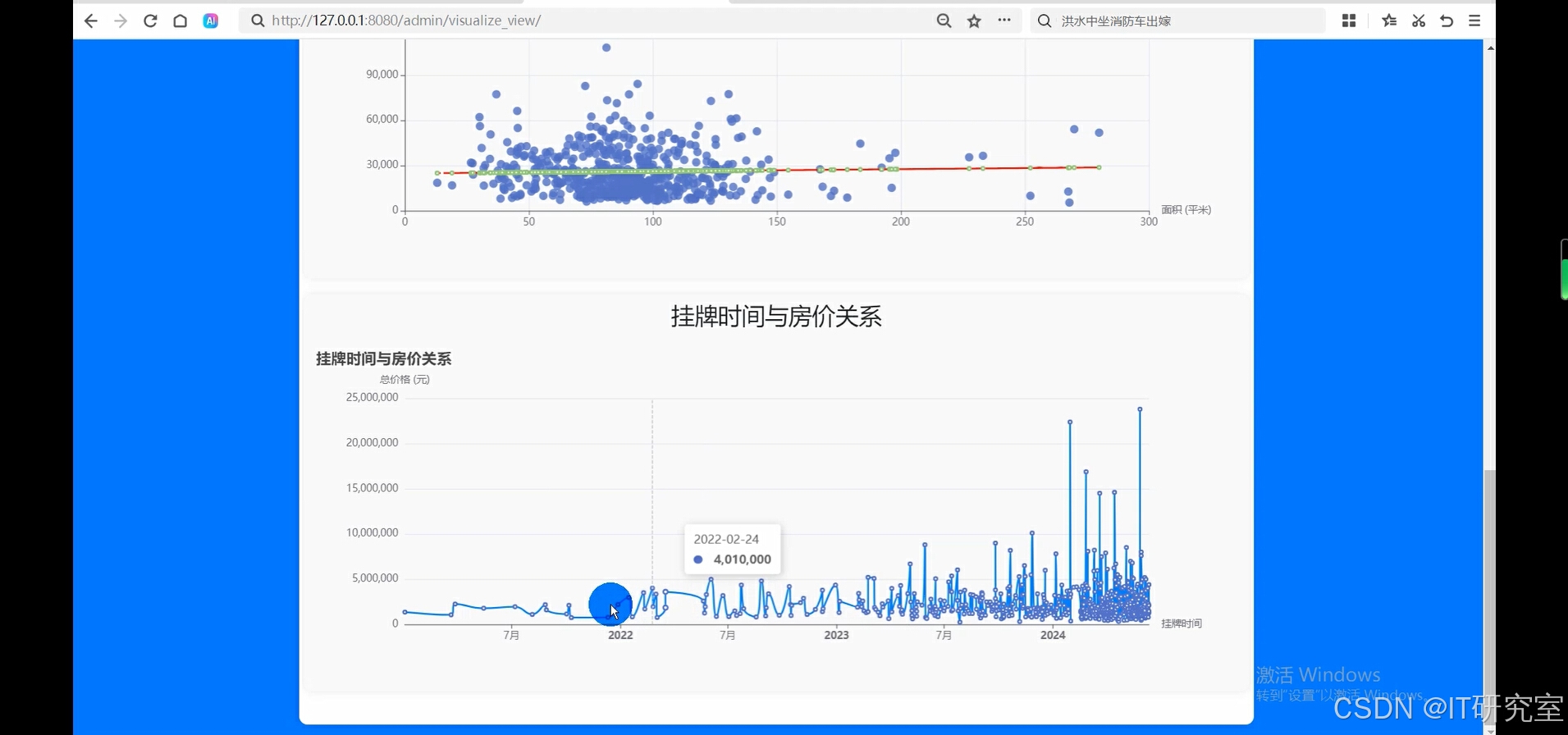Image resolution: width=1568 pixels, height=735 pixels.
Task: Click the 挂牌时间 x-axis label
Action: [1182, 623]
